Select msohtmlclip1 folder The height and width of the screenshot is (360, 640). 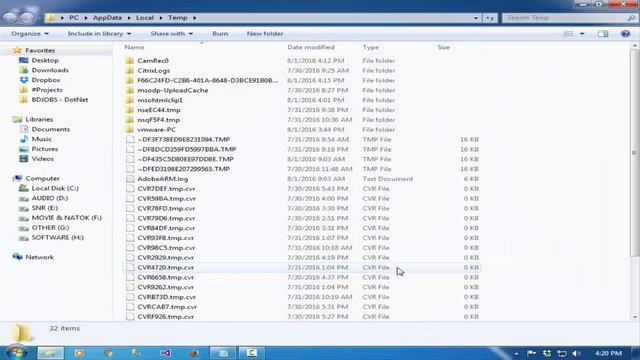pyautogui.click(x=160, y=100)
